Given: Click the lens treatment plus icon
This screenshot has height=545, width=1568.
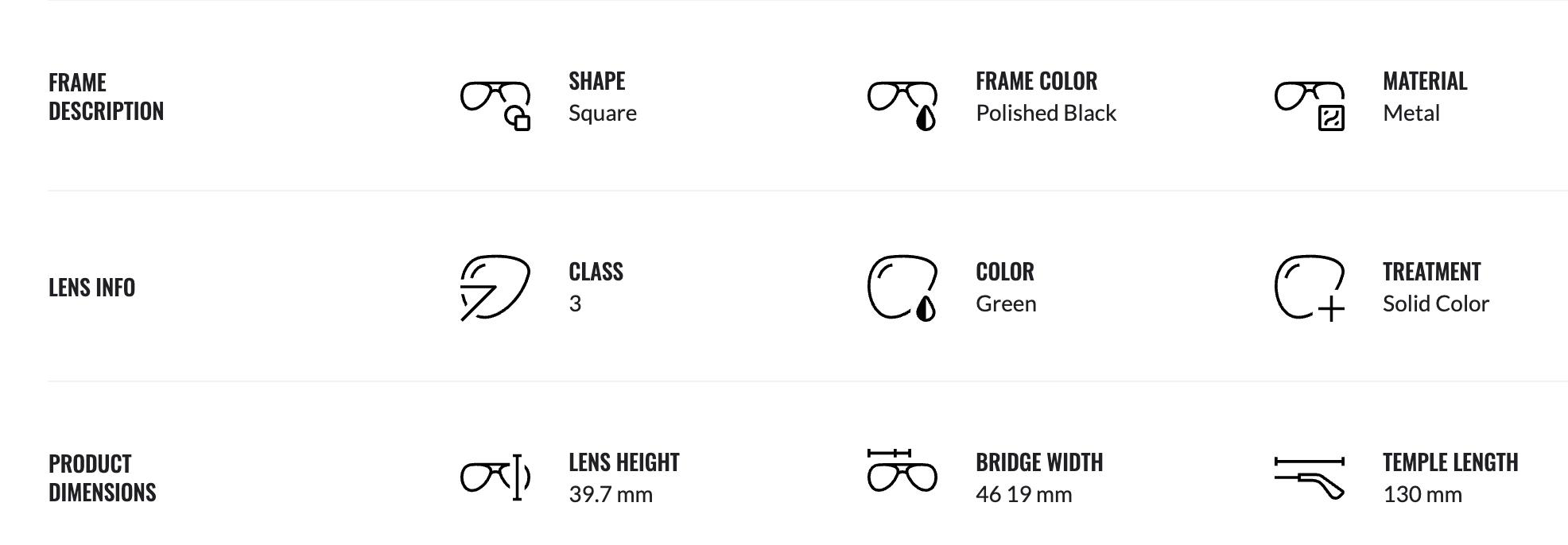Looking at the screenshot, I should coord(1310,288).
